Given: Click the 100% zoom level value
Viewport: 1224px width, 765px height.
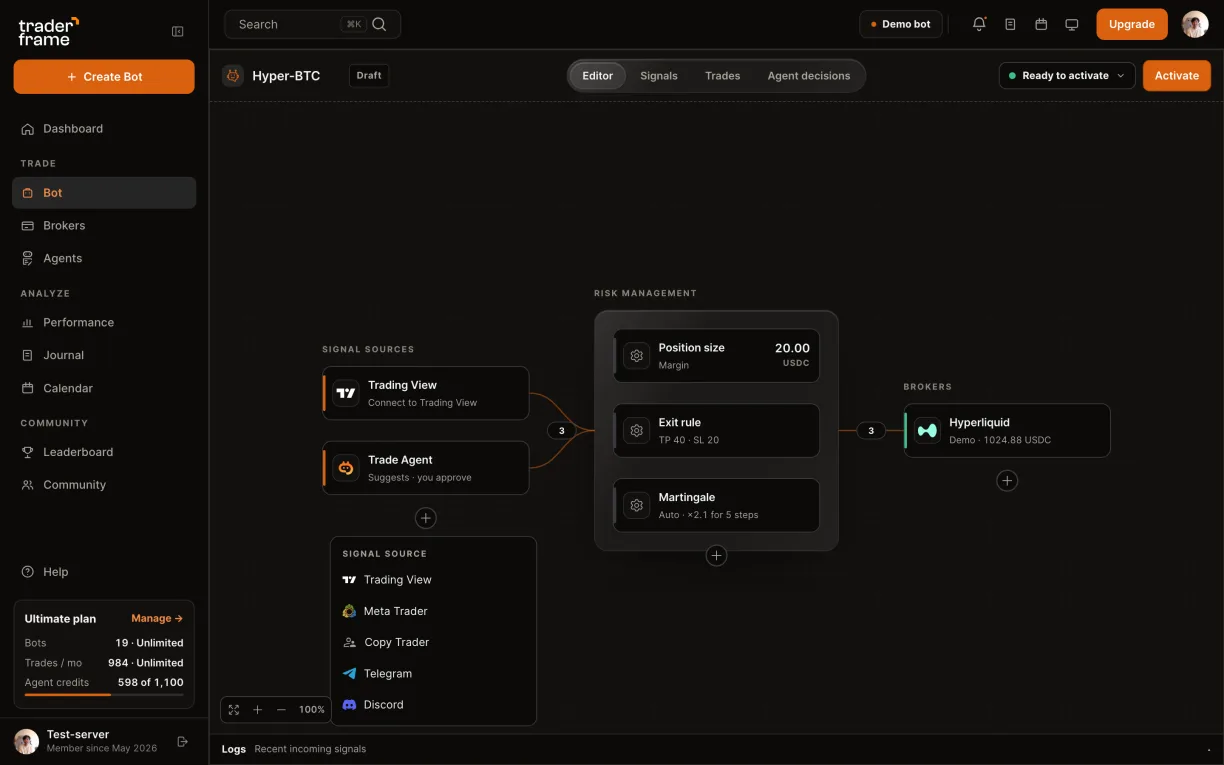Looking at the screenshot, I should coord(312,710).
